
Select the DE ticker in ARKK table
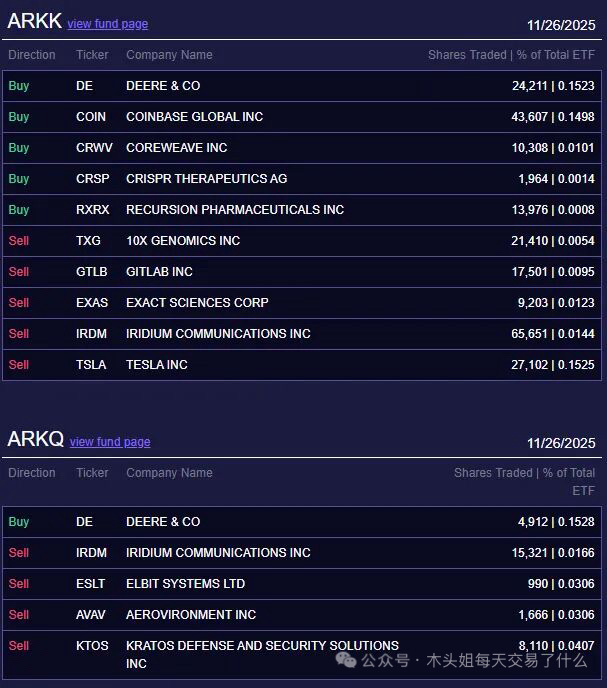pos(84,86)
